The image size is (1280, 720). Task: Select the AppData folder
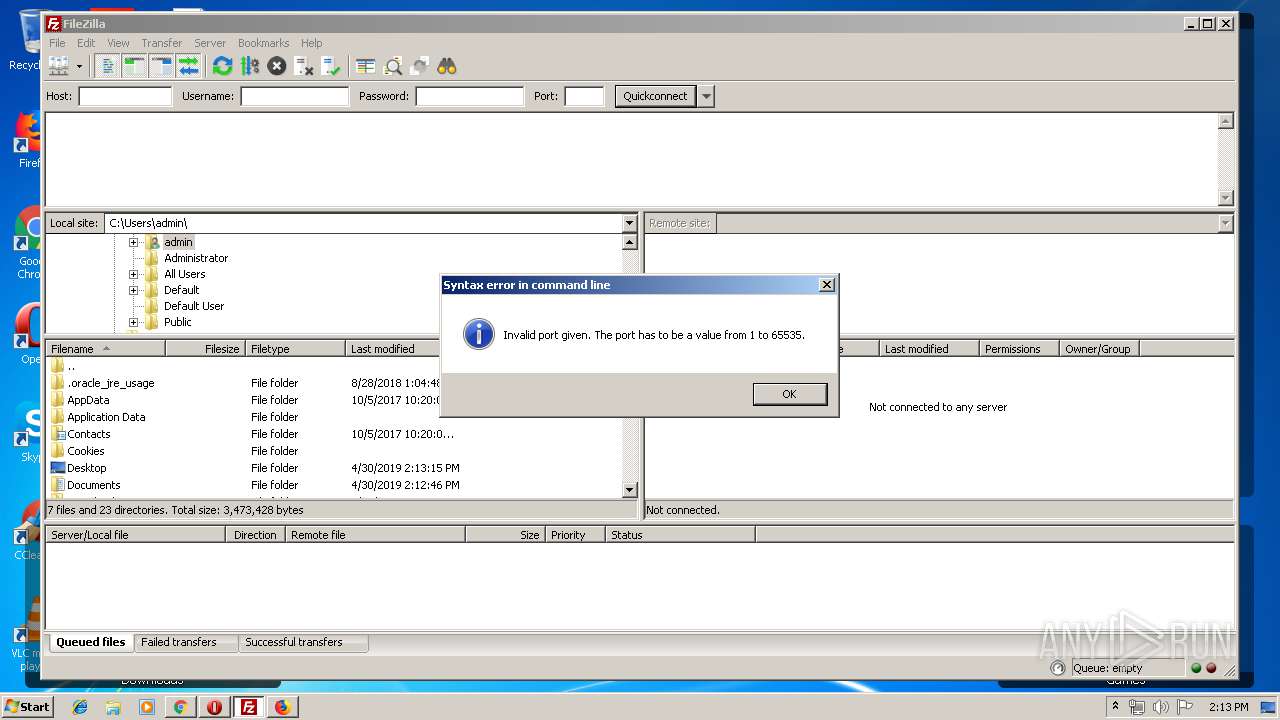88,400
